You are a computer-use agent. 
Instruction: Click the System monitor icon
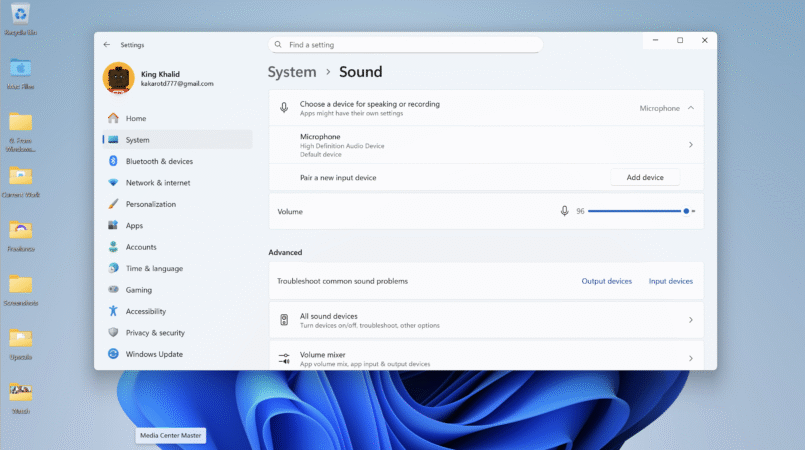113,140
